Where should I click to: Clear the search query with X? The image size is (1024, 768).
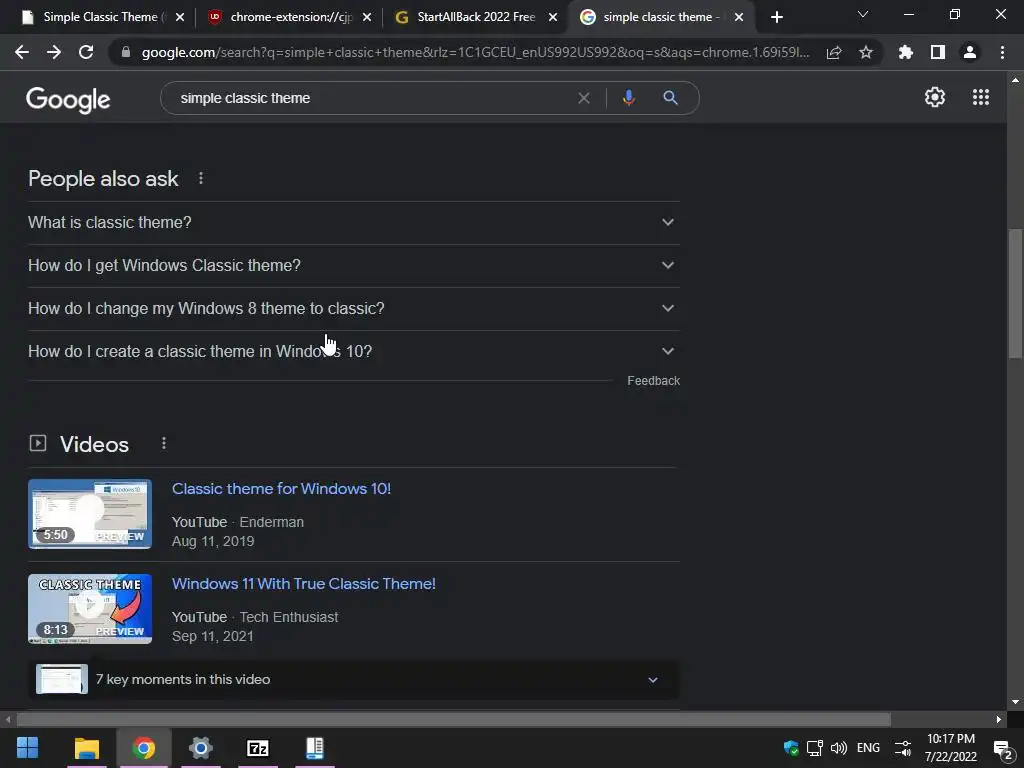(x=584, y=98)
